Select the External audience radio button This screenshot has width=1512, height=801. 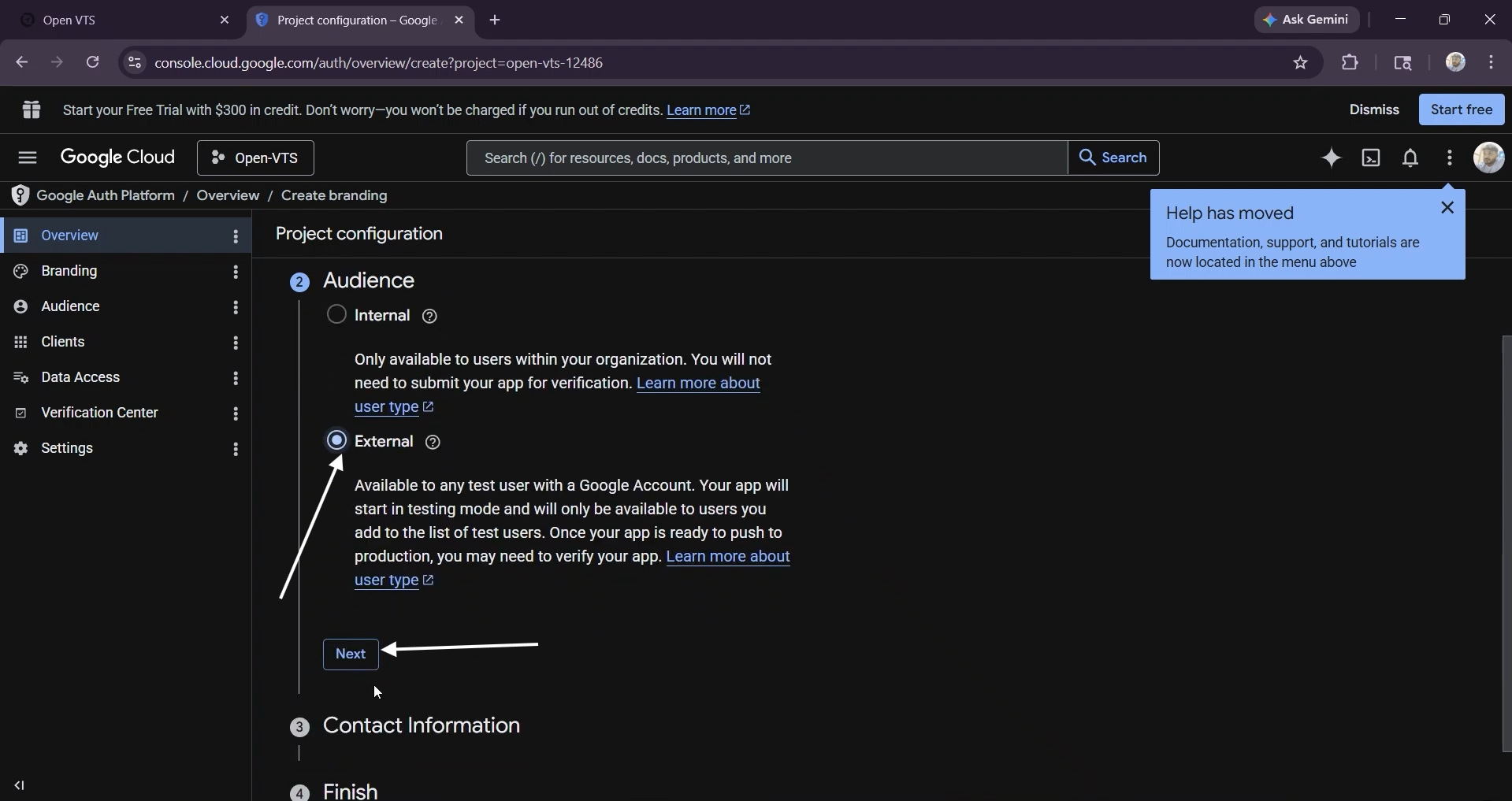(336, 440)
